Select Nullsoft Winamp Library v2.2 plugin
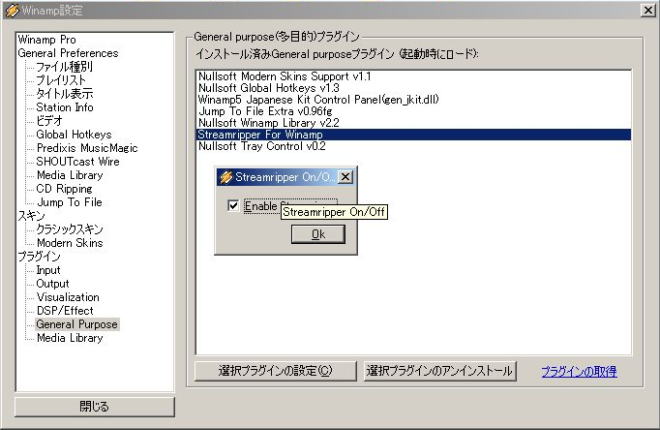This screenshot has height=430, width=660. point(414,123)
